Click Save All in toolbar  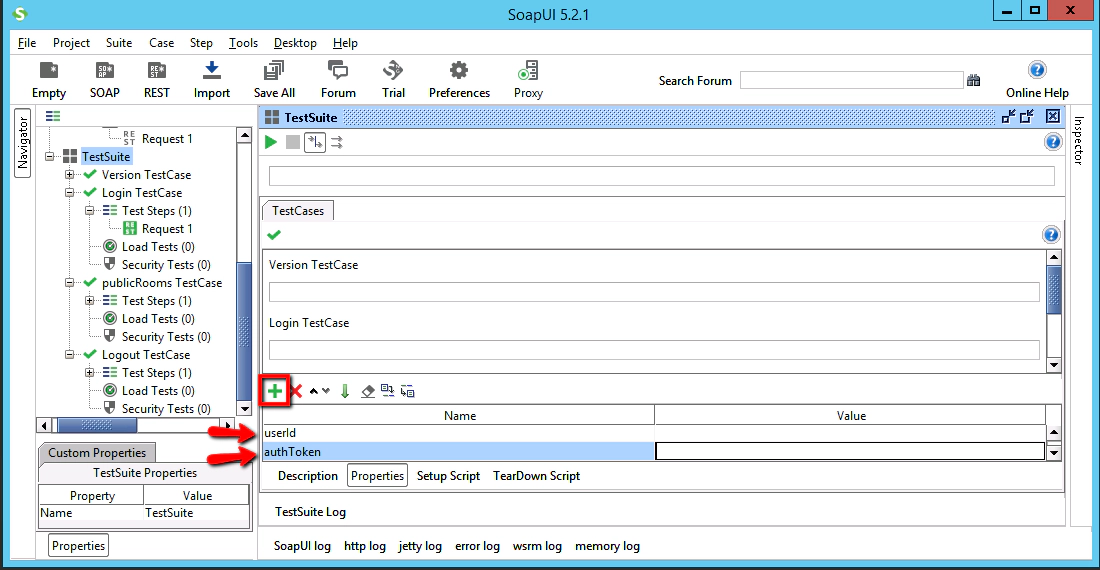(x=274, y=79)
